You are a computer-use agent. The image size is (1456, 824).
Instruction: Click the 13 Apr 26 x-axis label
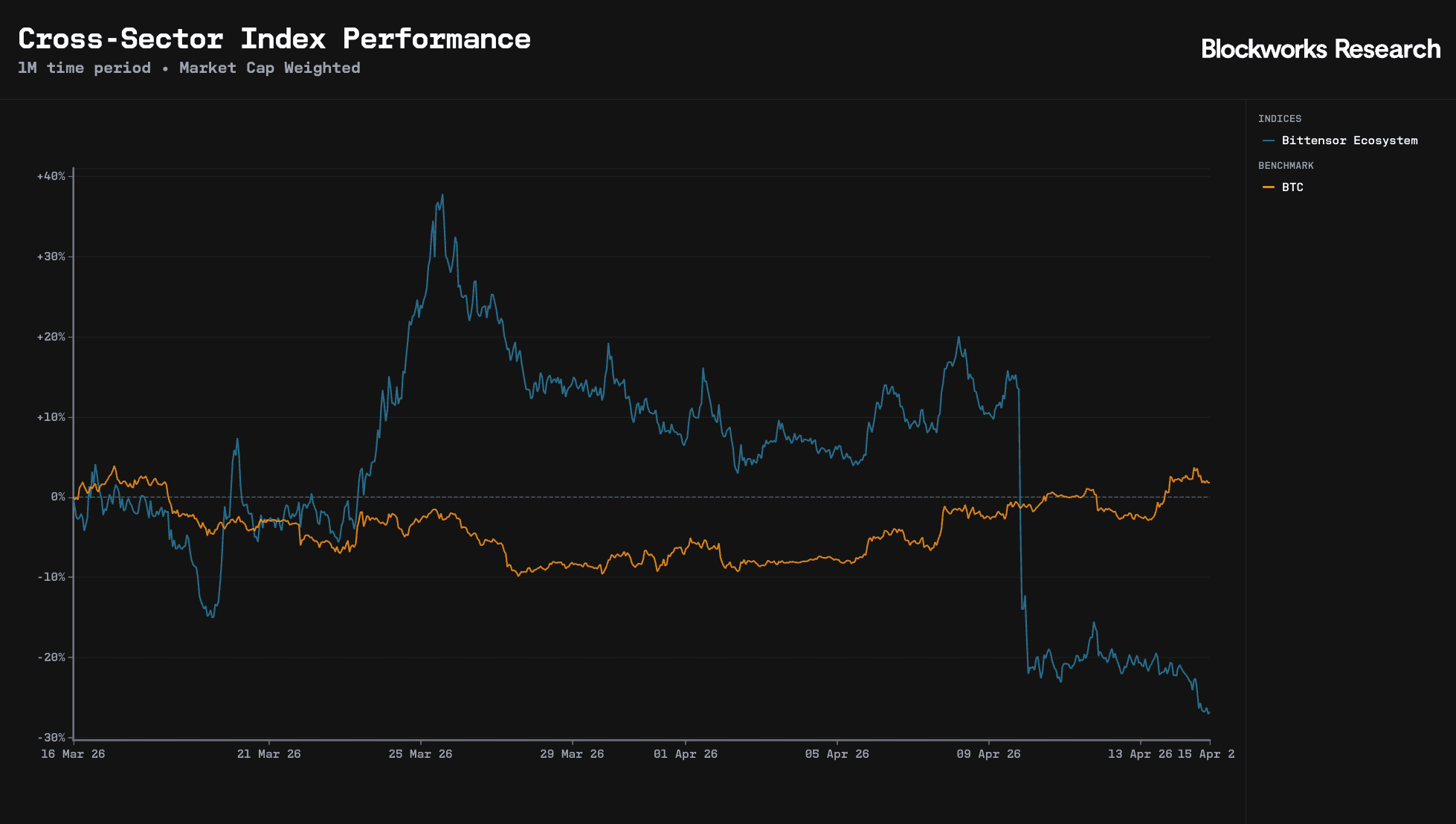(x=1140, y=754)
